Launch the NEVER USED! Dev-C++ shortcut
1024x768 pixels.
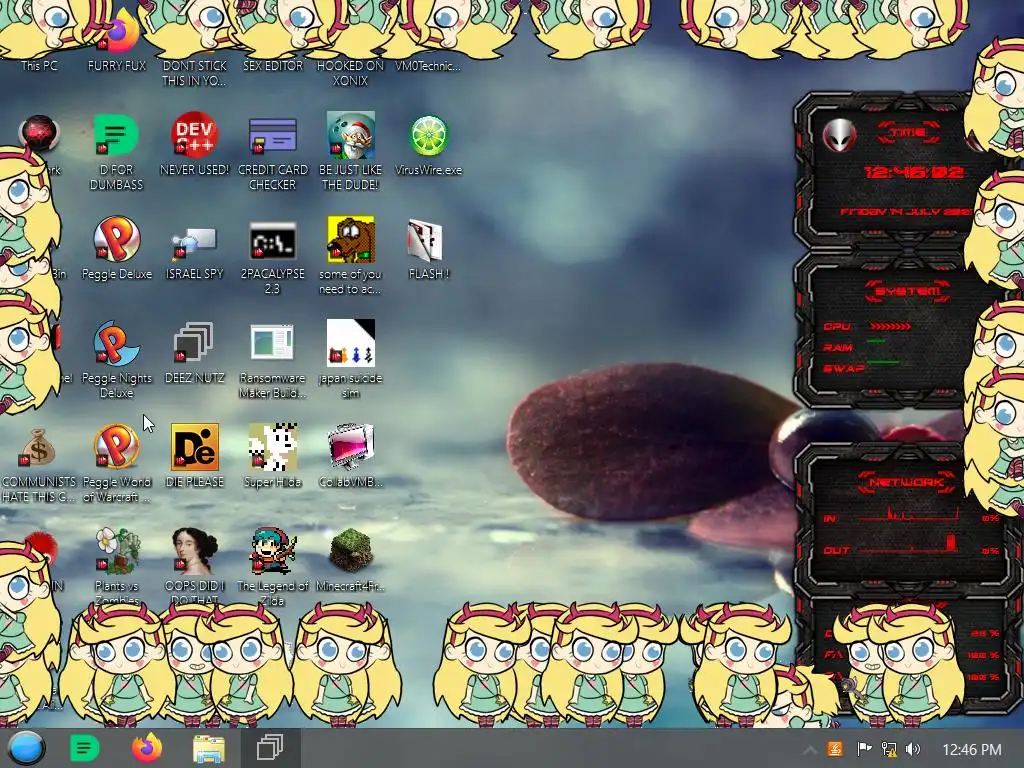(194, 135)
